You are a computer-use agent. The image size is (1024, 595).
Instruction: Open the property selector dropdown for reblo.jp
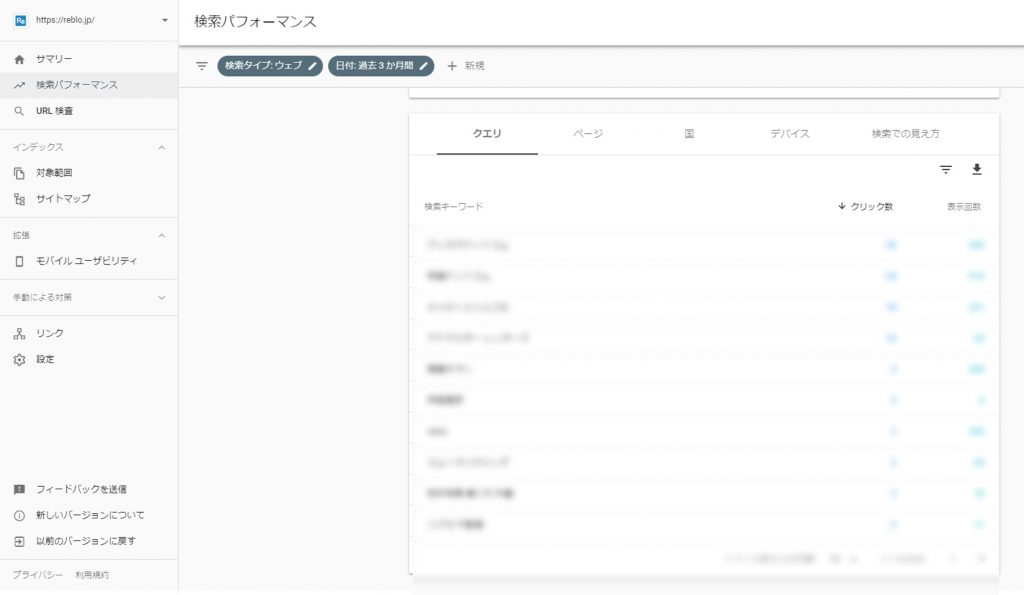coord(164,20)
